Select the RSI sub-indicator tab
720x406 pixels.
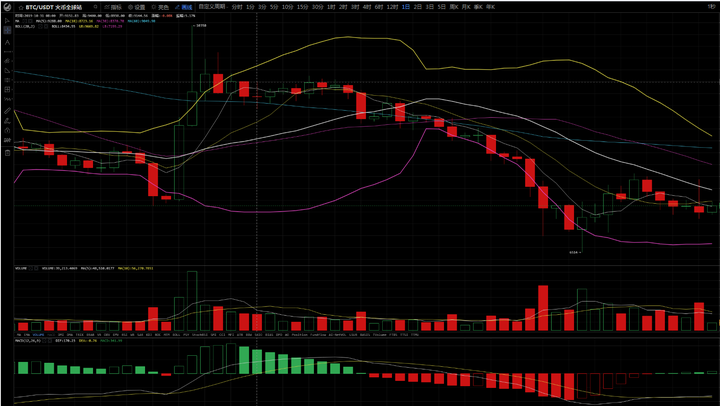[x=124, y=335]
